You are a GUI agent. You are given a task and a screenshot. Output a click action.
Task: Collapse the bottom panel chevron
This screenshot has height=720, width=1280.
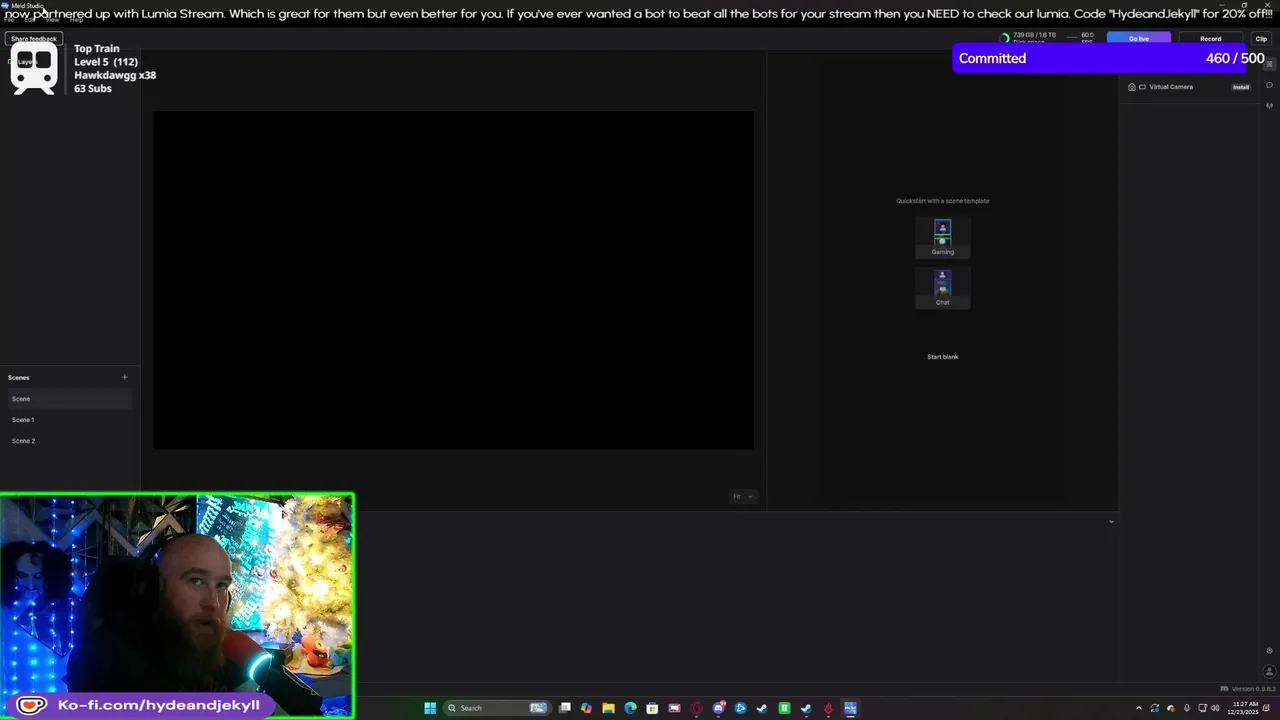tap(1111, 522)
